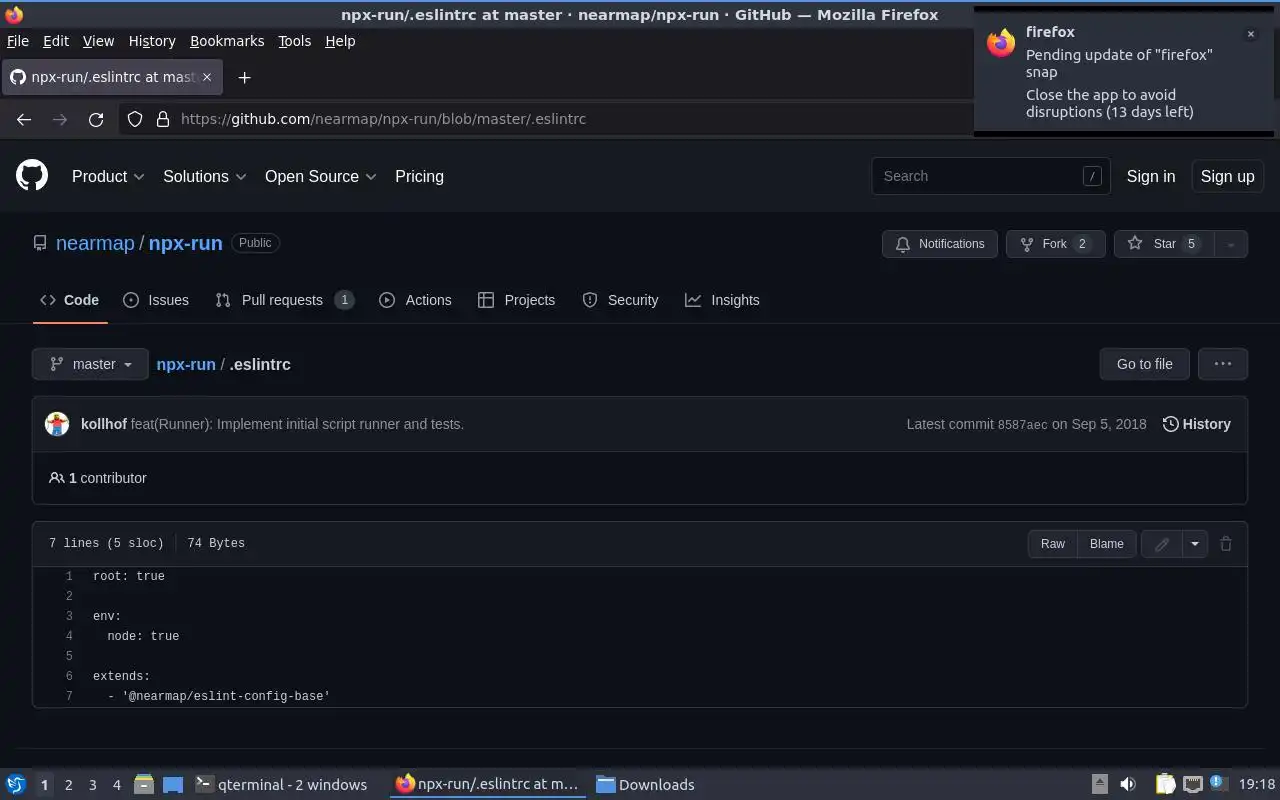
Task: Open the File menu
Action: pos(18,41)
